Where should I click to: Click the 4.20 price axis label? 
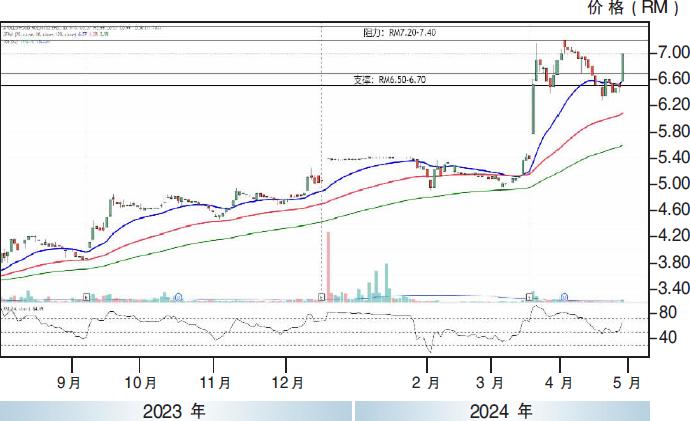pyautogui.click(x=673, y=236)
